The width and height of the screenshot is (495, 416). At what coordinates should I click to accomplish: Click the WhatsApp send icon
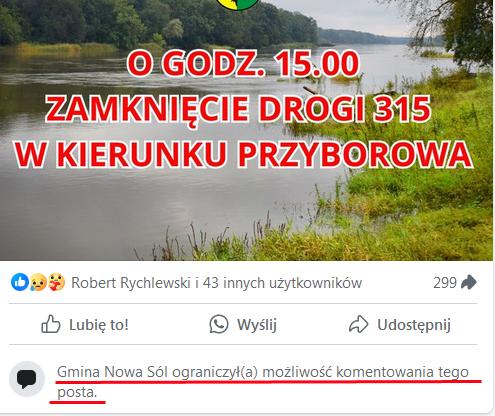click(x=219, y=324)
